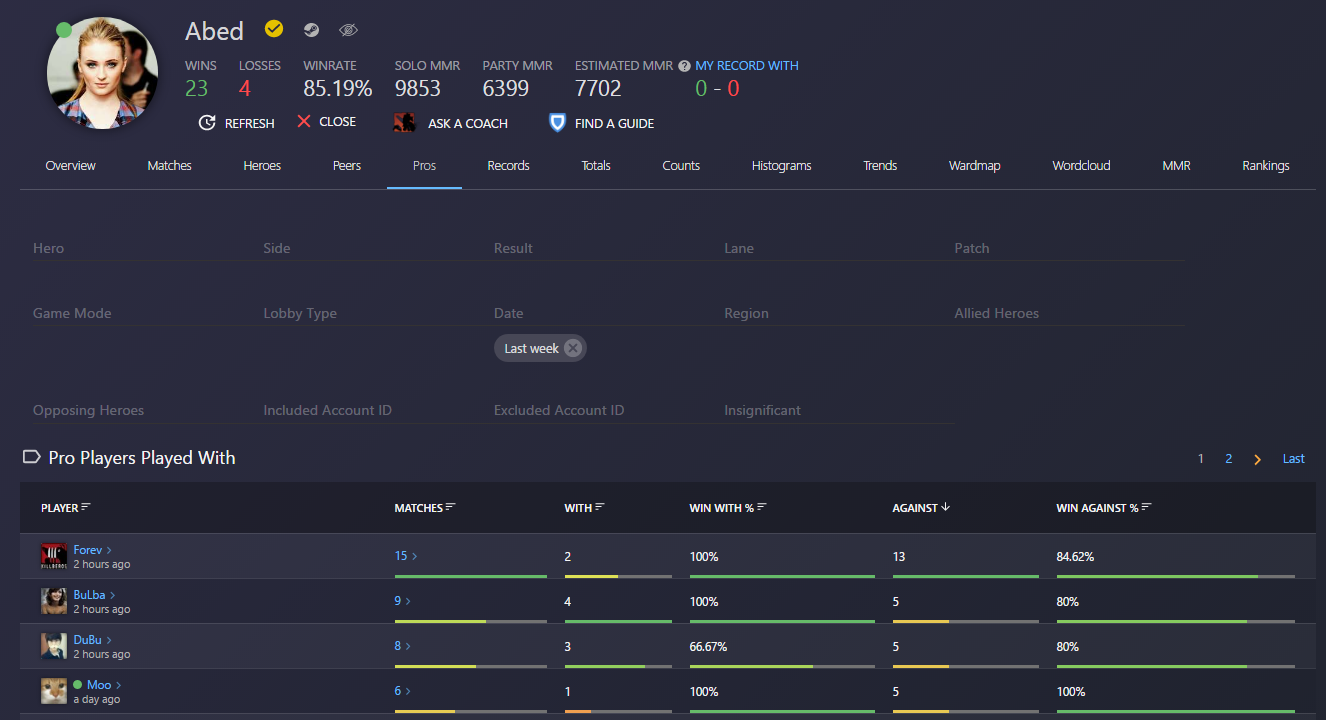Click the Refresh icon button
This screenshot has height=720, width=1326.
(x=207, y=123)
